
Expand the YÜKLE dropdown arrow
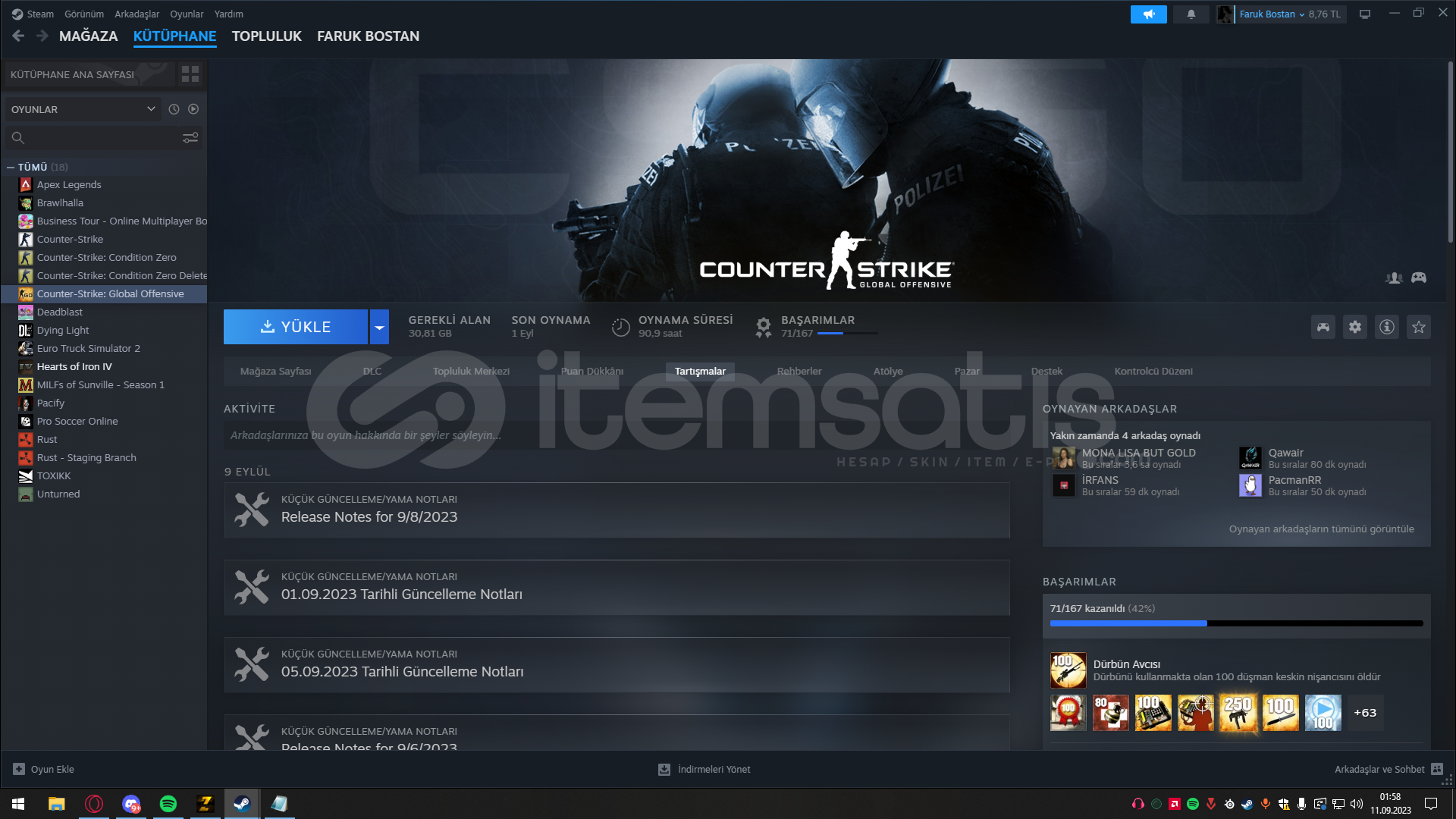[x=379, y=327]
